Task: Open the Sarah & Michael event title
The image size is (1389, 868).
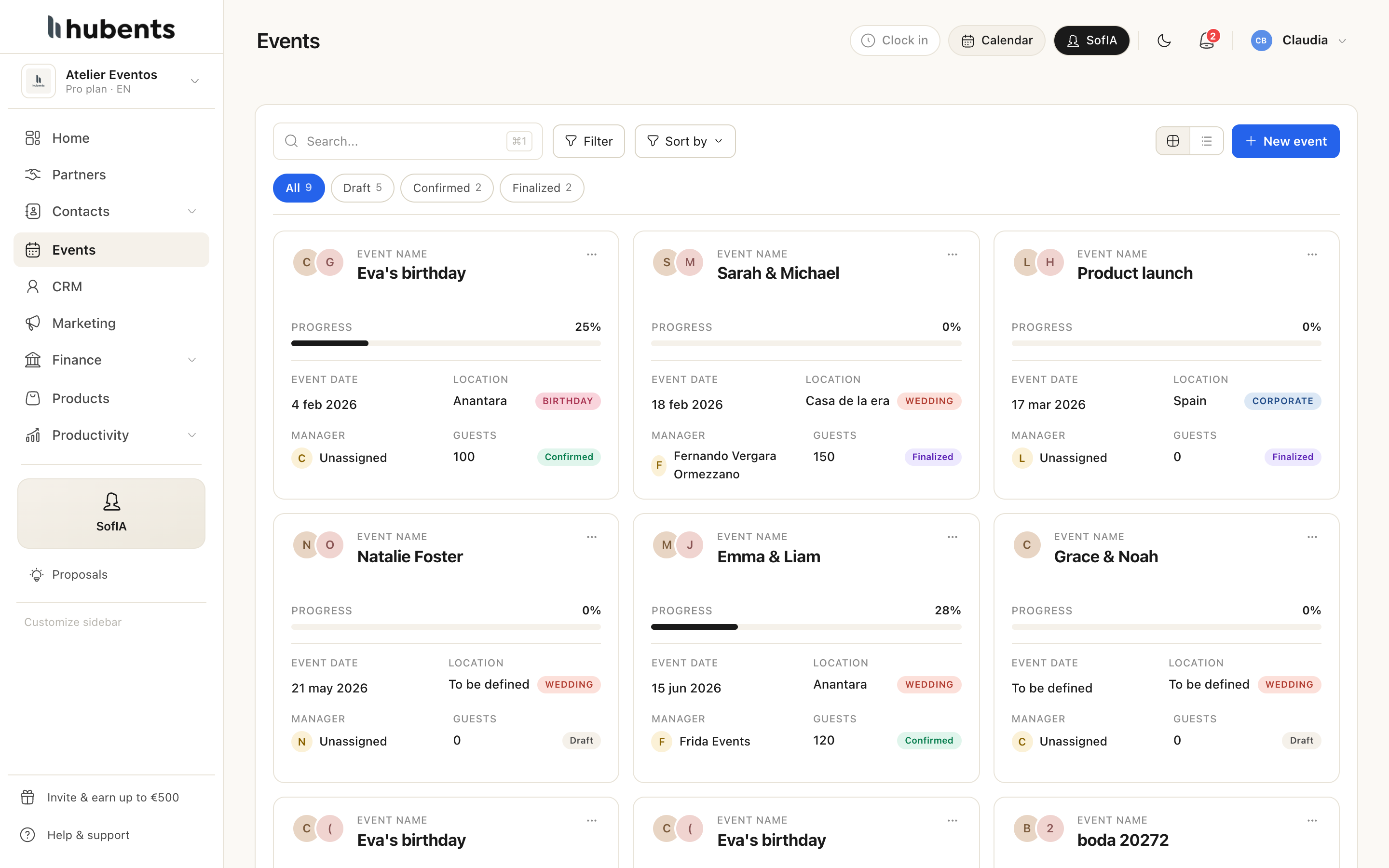Action: 778,273
